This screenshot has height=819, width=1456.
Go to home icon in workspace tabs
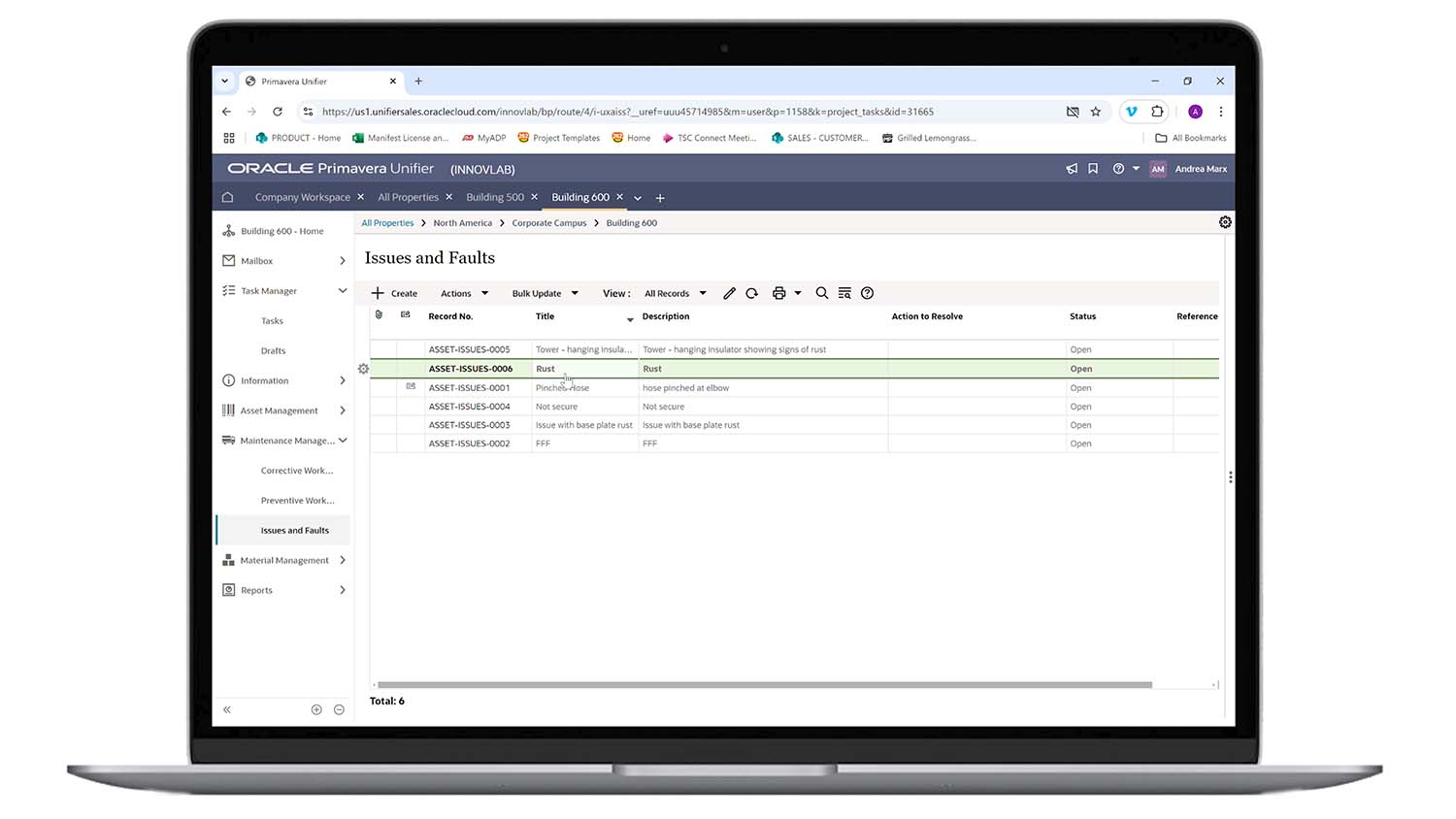227,197
